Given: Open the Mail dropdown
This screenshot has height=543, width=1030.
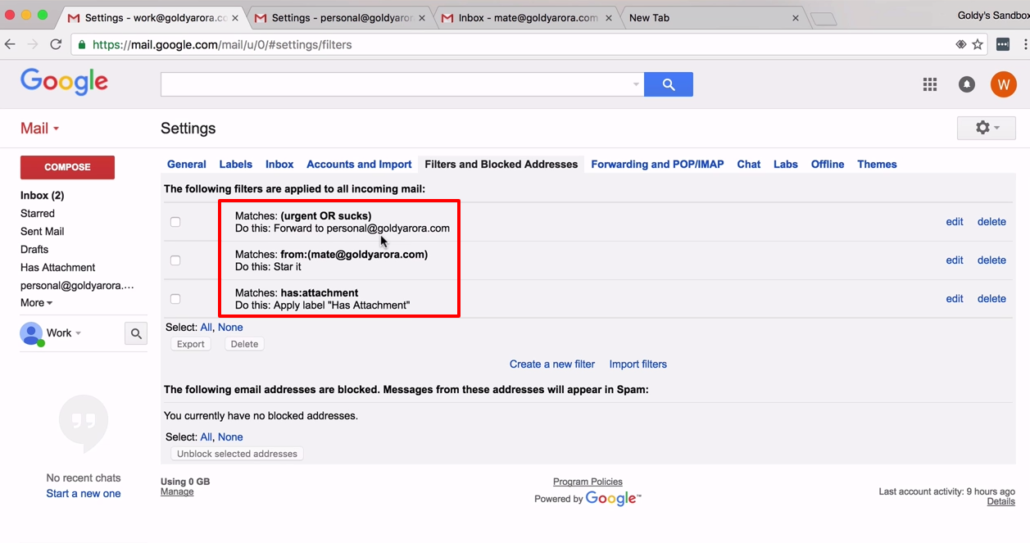Looking at the screenshot, I should 39,128.
